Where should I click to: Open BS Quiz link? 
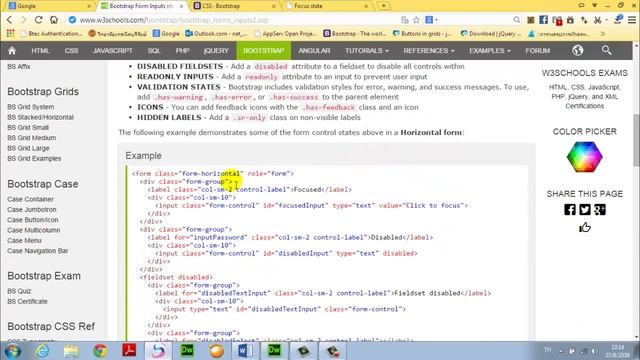19,291
